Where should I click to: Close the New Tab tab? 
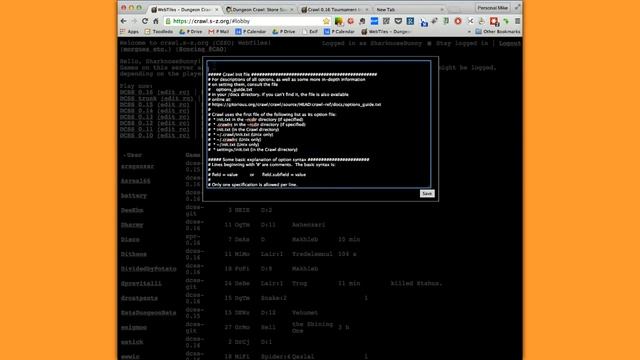coord(442,9)
